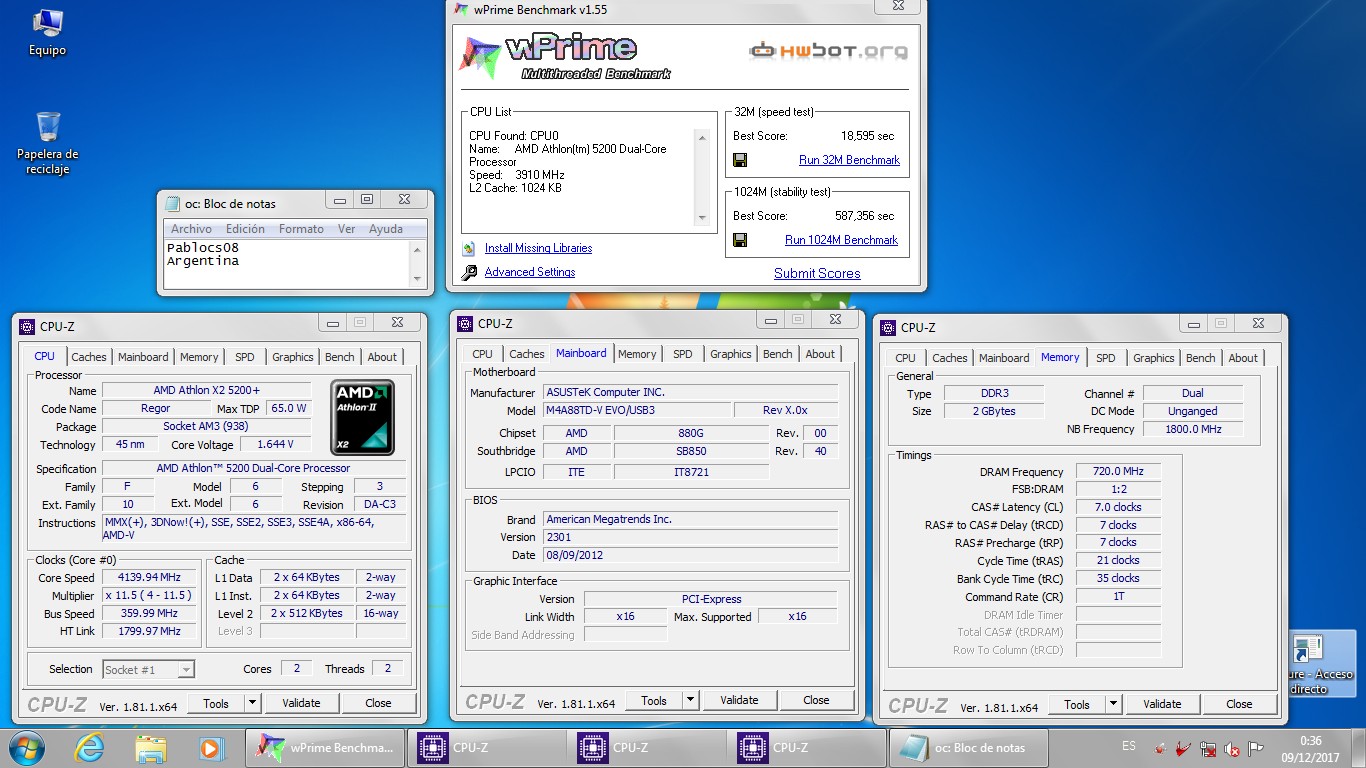1366x768 pixels.
Task: Open Tools dropdown arrow in Mainboard window
Action: [x=691, y=700]
